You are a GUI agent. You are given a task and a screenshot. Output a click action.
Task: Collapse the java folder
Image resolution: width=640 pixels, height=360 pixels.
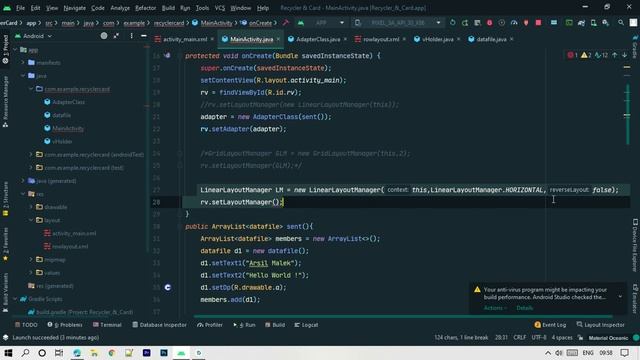[23, 76]
